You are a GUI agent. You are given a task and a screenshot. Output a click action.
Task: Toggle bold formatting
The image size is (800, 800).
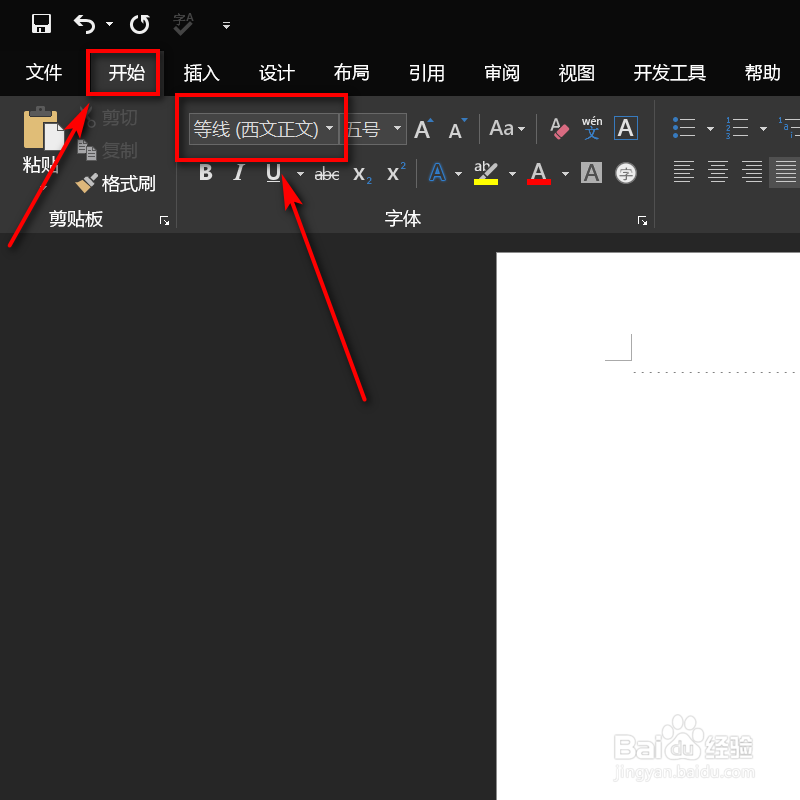(x=205, y=172)
